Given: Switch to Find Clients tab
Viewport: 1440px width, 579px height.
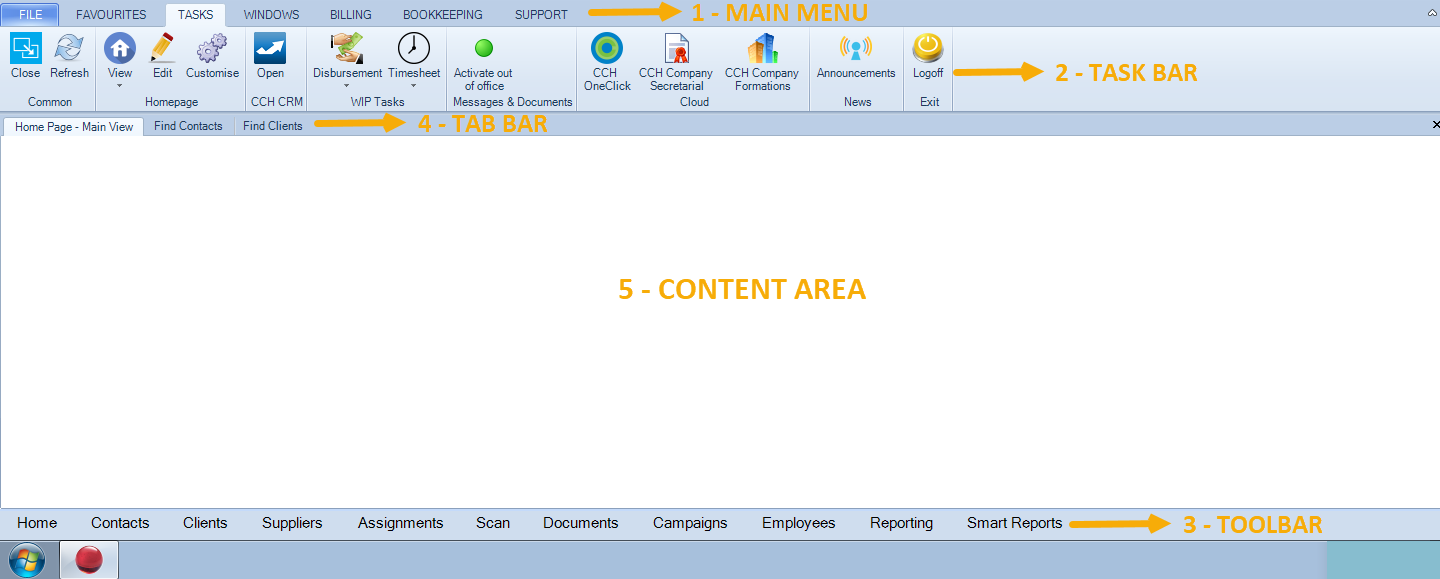Looking at the screenshot, I should click(272, 126).
